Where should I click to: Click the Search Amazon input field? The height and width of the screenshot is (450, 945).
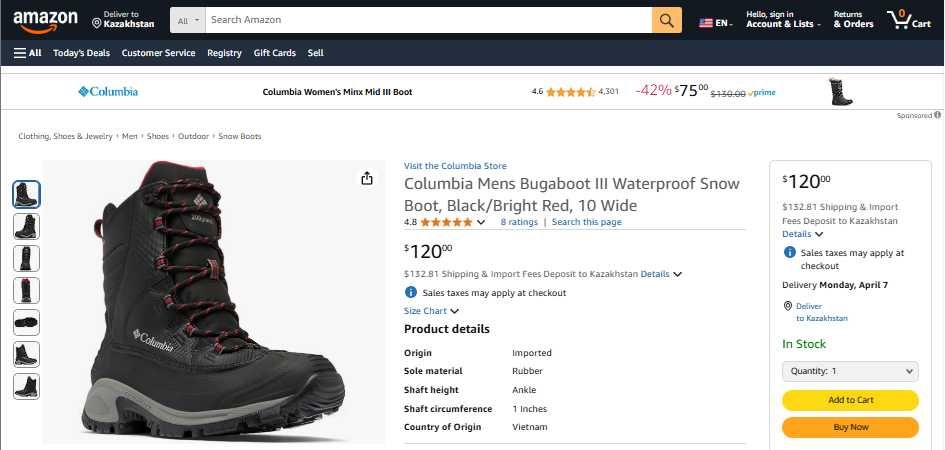428,20
